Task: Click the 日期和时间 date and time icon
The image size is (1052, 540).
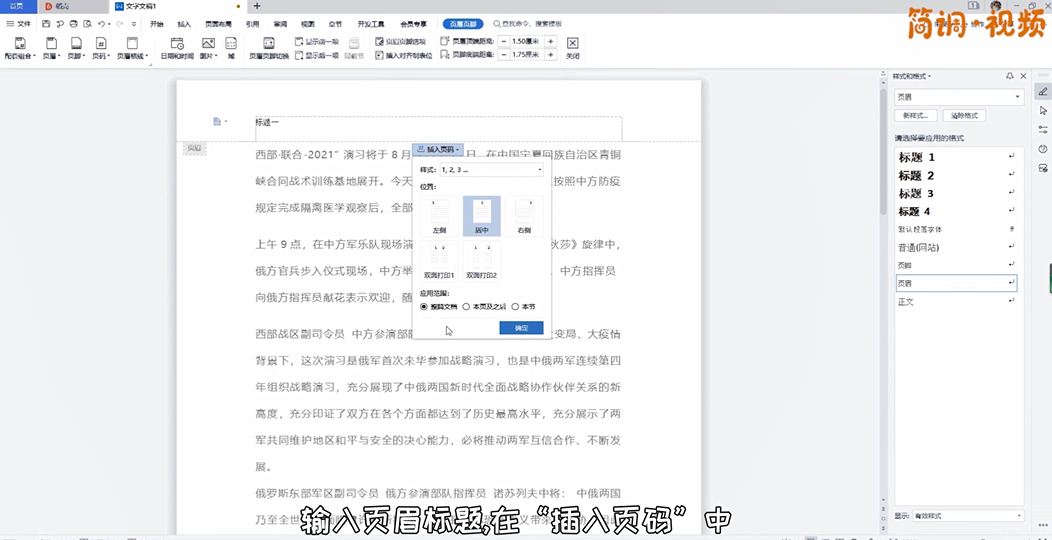Action: pyautogui.click(x=178, y=44)
